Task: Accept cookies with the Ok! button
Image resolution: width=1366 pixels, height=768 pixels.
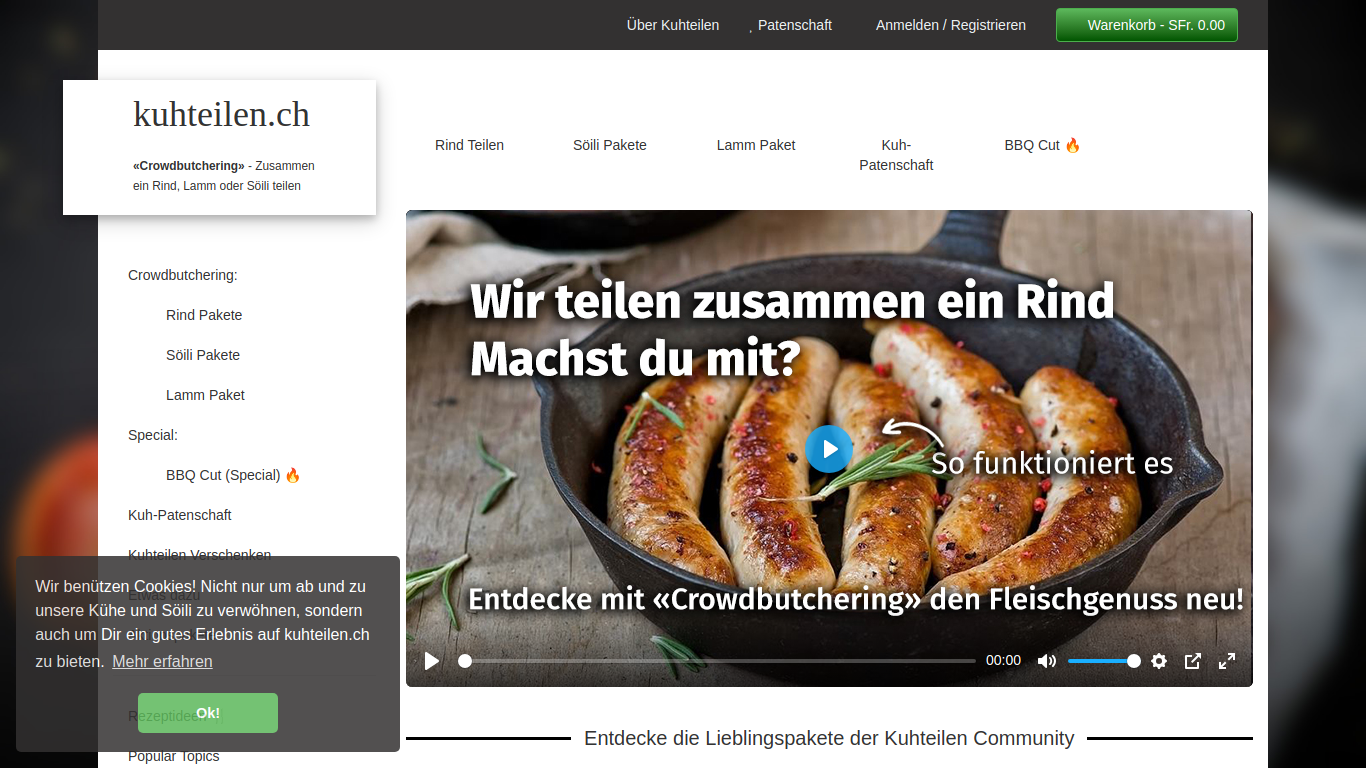Action: (208, 713)
